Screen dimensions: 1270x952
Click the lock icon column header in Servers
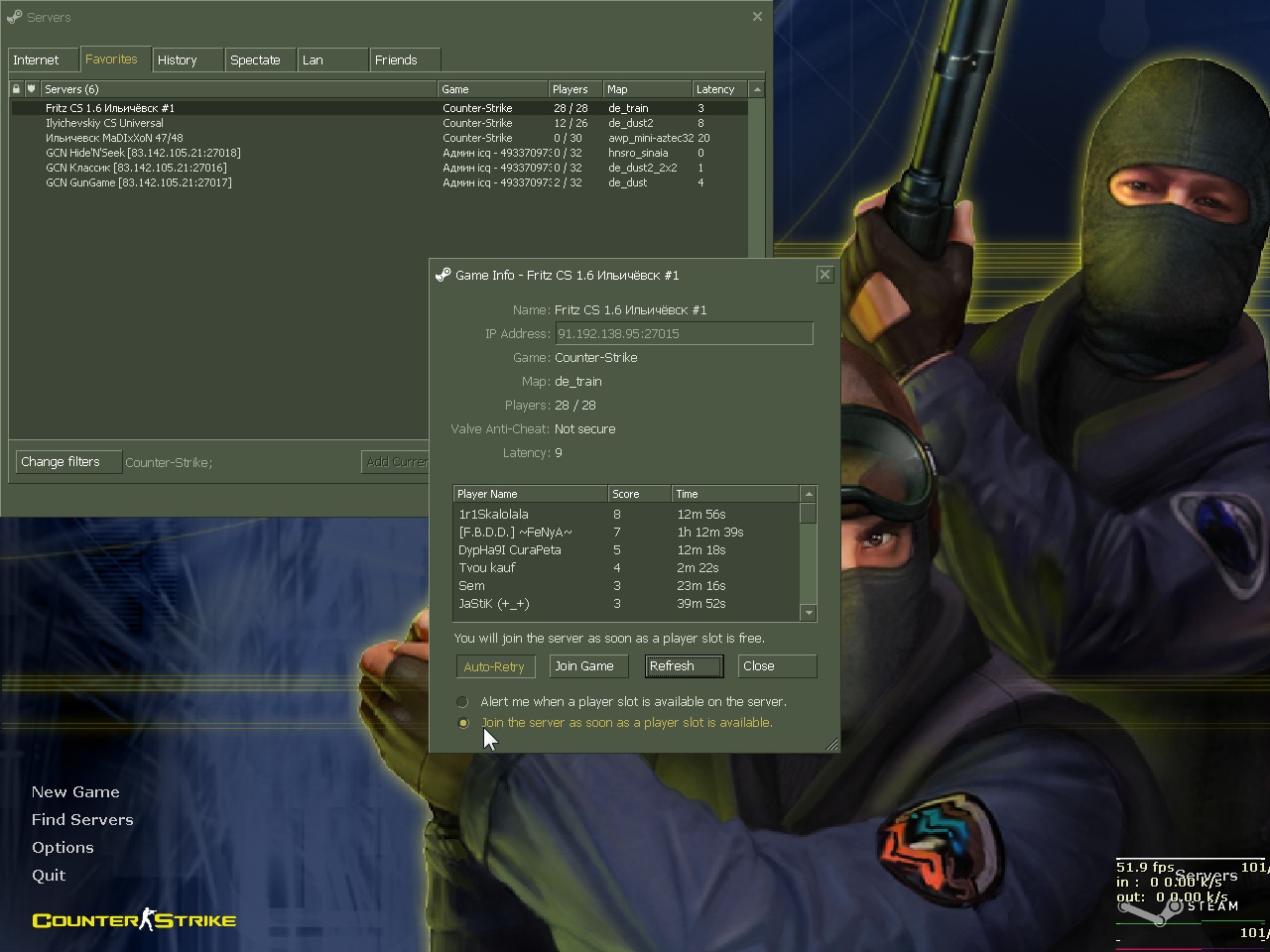tap(16, 89)
